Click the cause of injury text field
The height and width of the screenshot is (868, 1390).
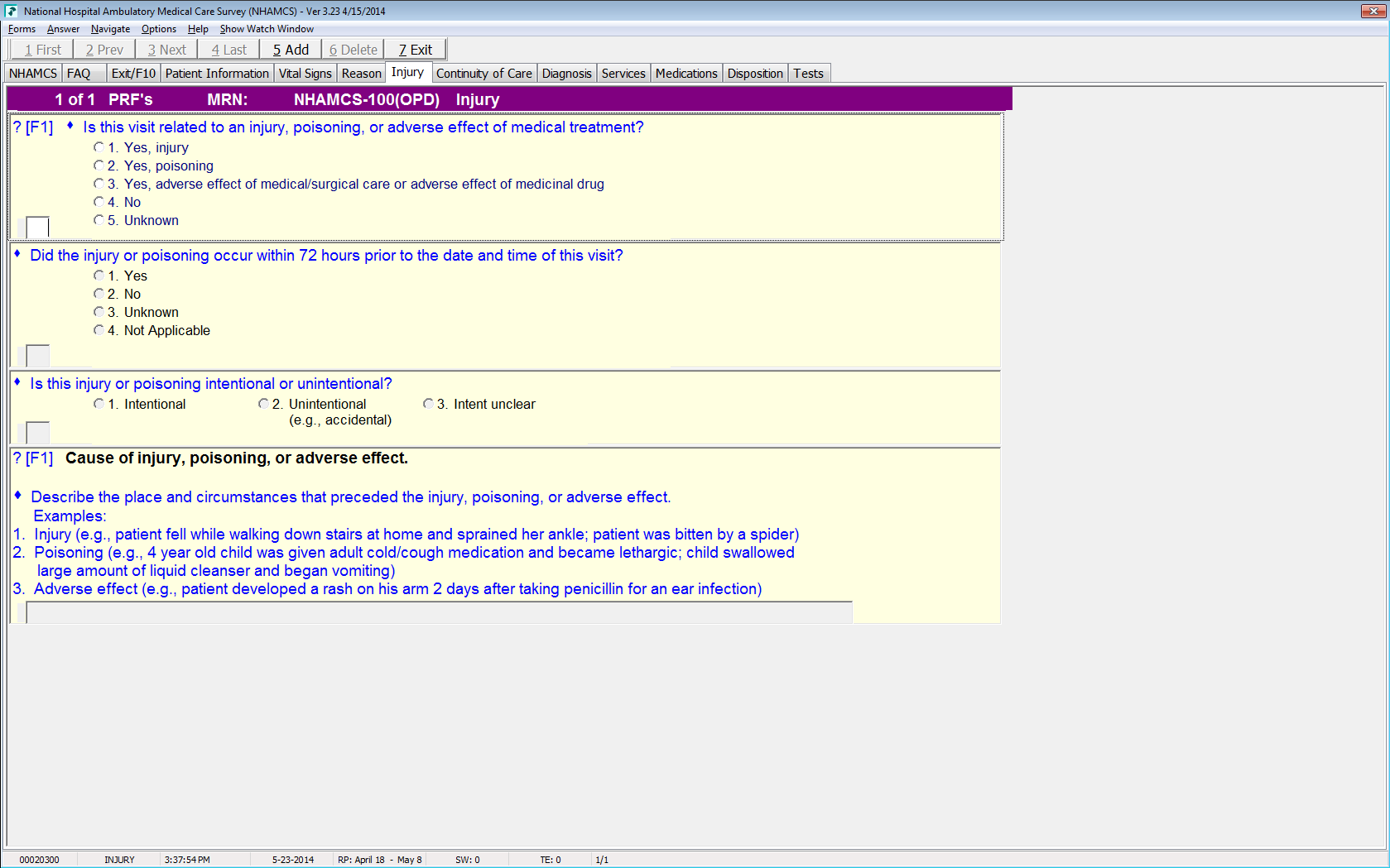coord(439,612)
